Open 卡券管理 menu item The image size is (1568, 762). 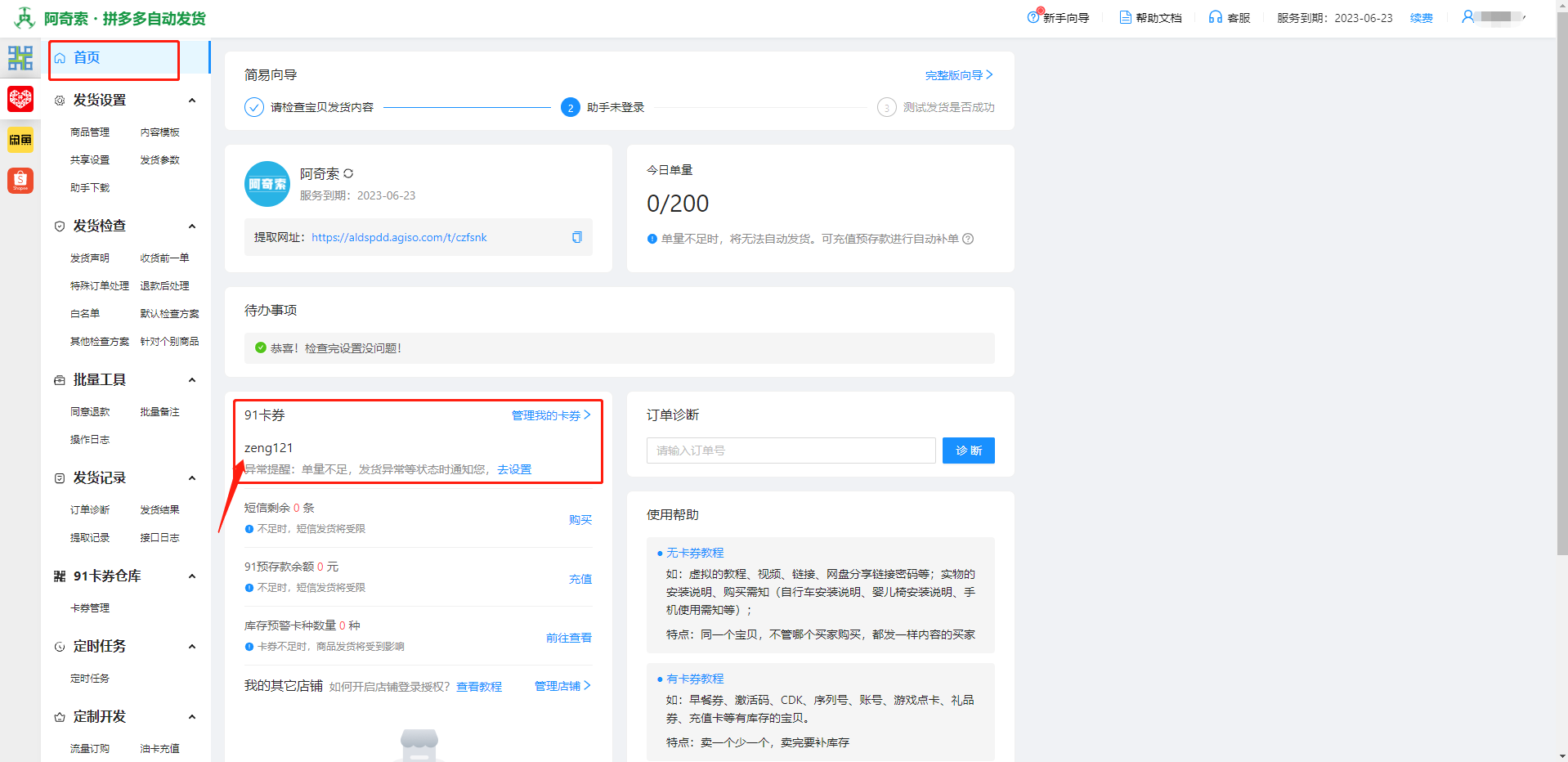tap(90, 607)
